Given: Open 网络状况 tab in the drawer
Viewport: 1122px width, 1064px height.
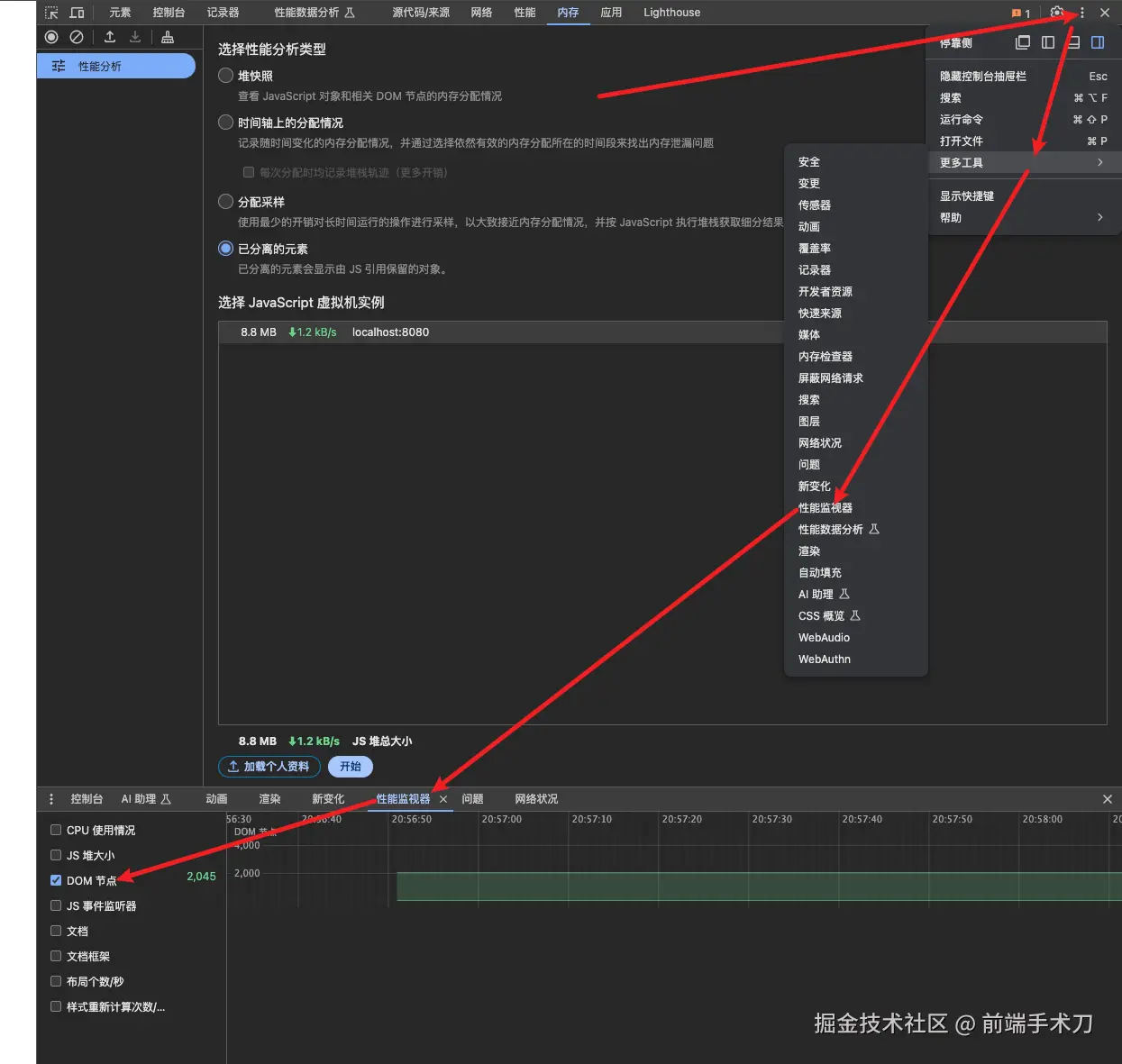Looking at the screenshot, I should point(536,799).
